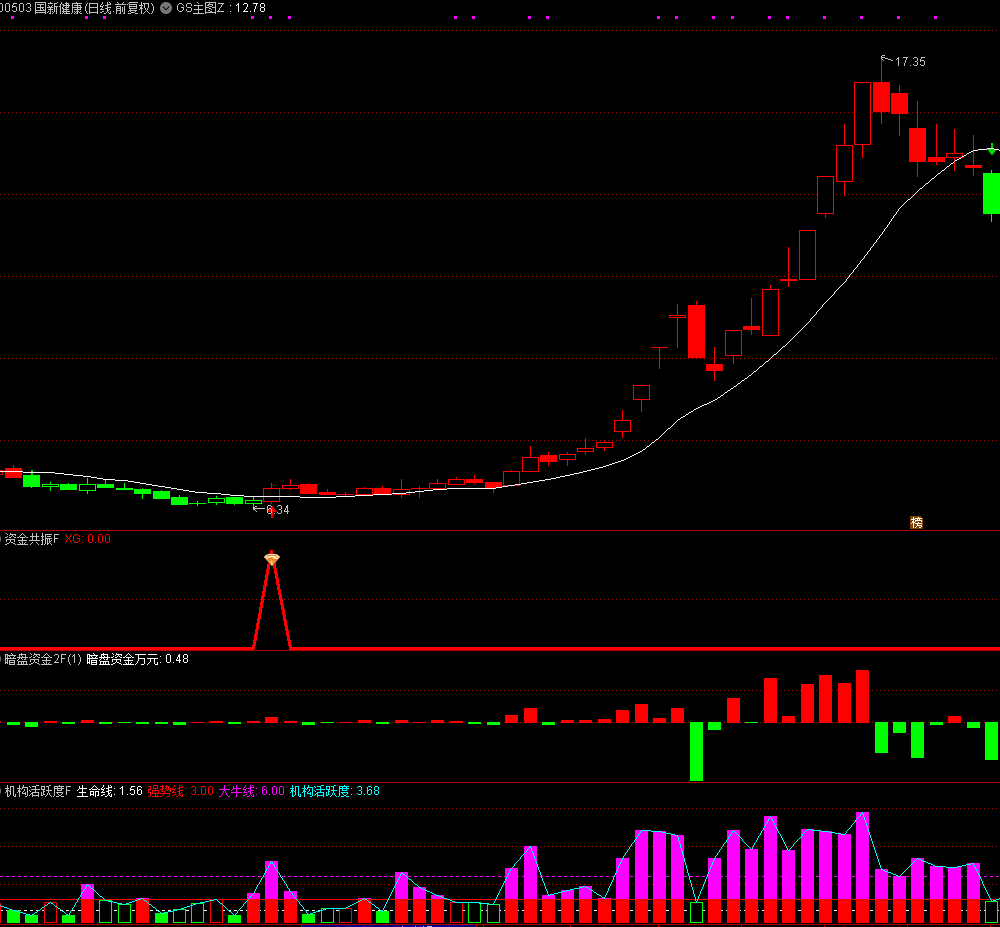Select the 资金共振F indicator label

click(x=31, y=539)
